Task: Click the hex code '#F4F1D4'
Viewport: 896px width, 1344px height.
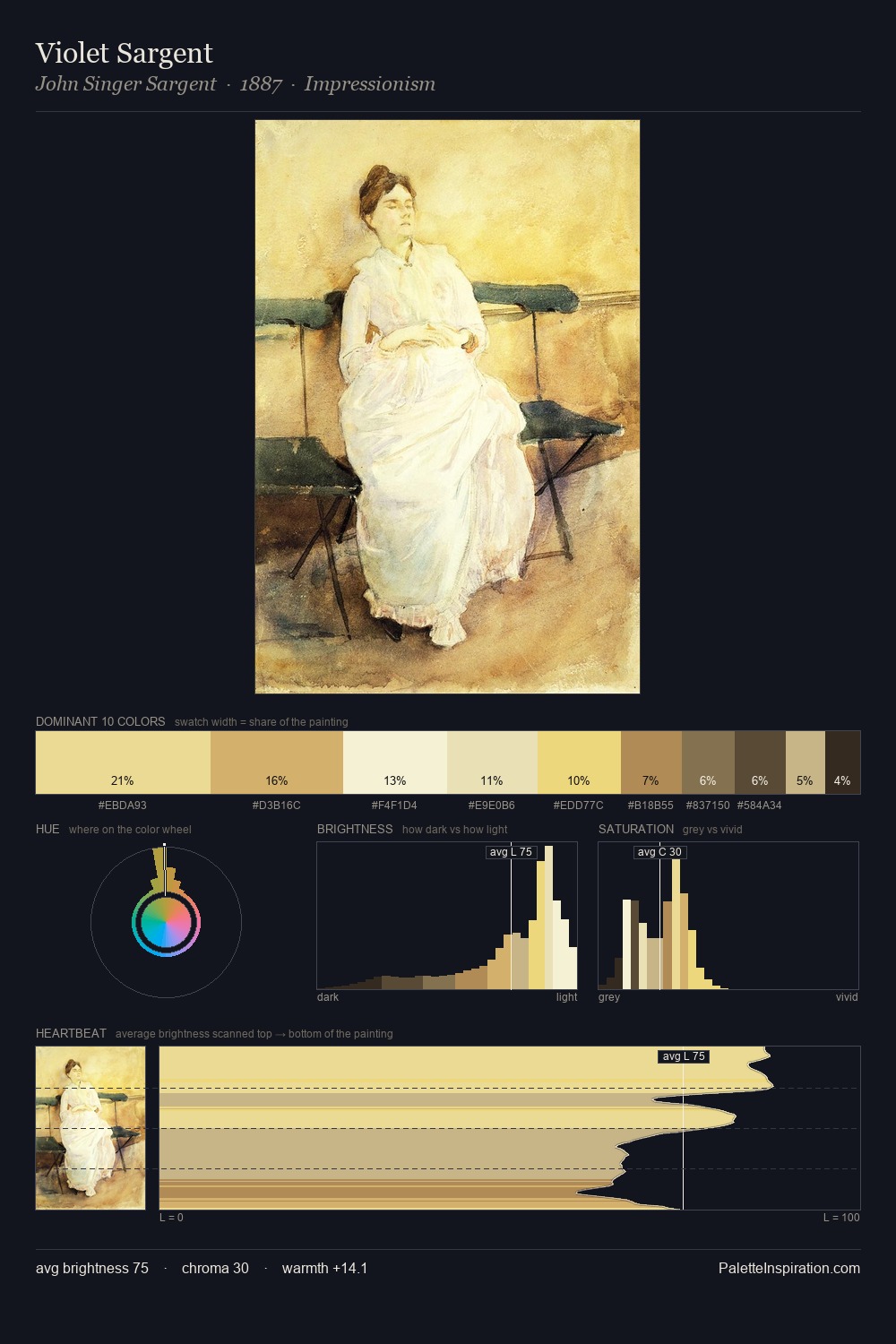Action: [394, 806]
